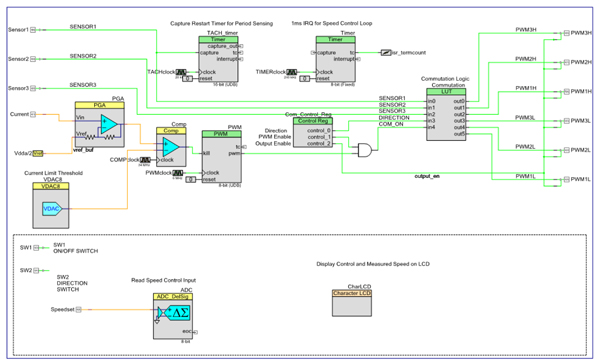Screen dimensions: 600x362
Task: Select the TACH_timer Timer block
Action: [218, 59]
